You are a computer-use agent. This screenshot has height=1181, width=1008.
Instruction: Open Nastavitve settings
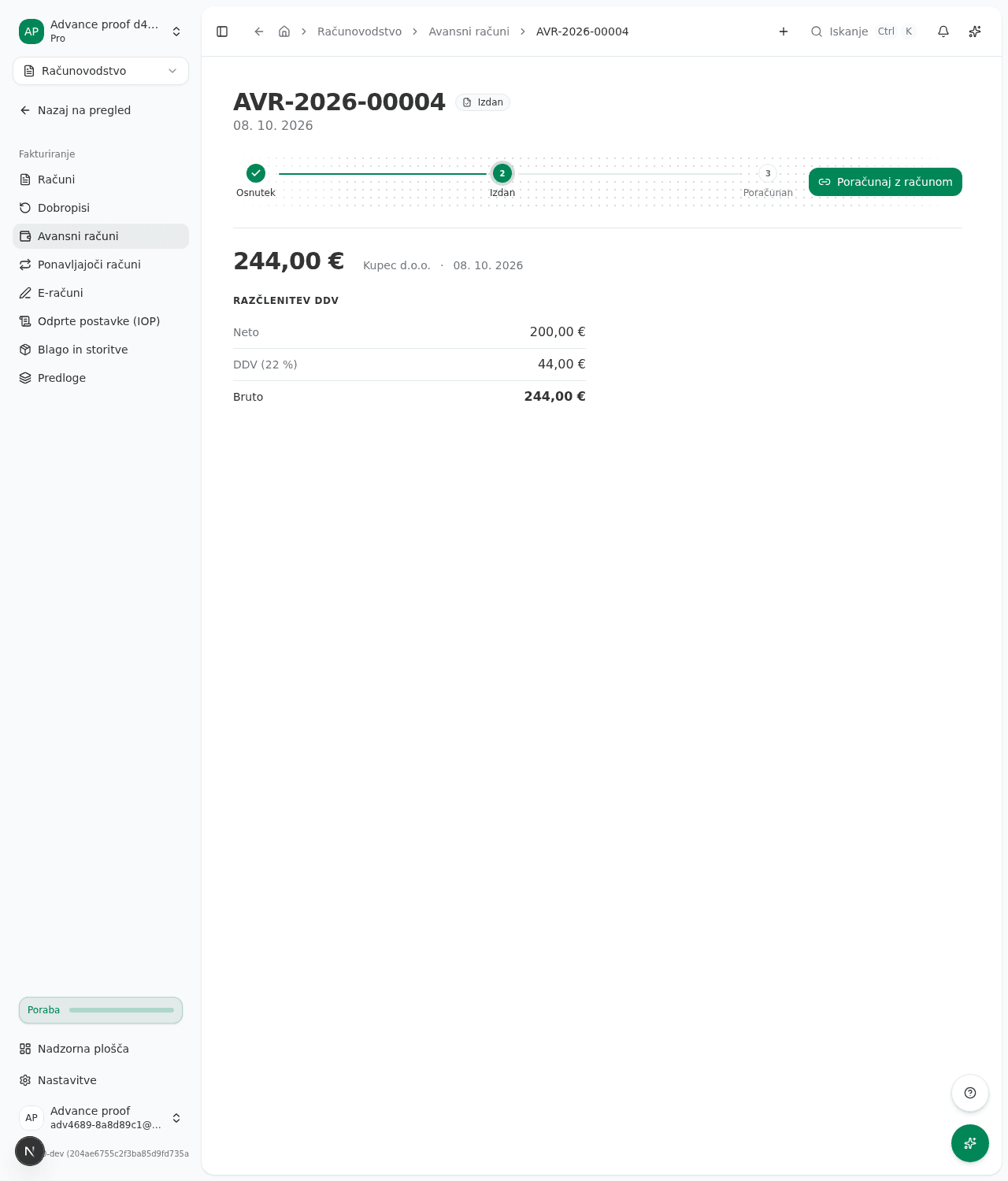point(101,1080)
